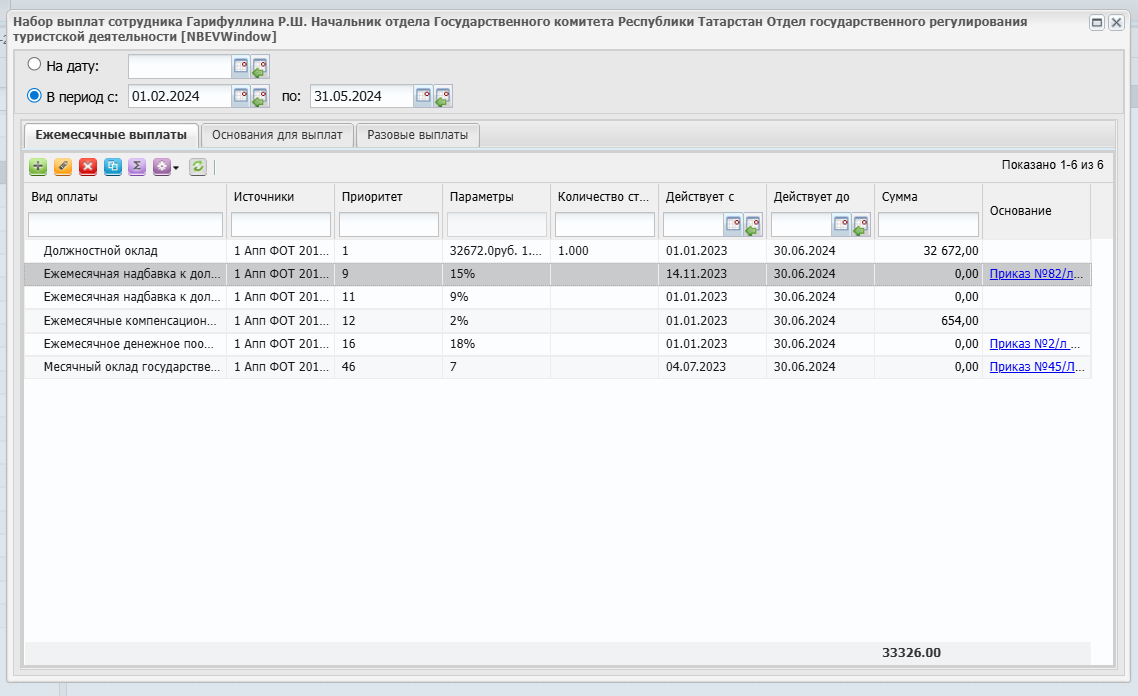Click the Количество ст... filter field
1138x696 pixels.
[x=605, y=224]
